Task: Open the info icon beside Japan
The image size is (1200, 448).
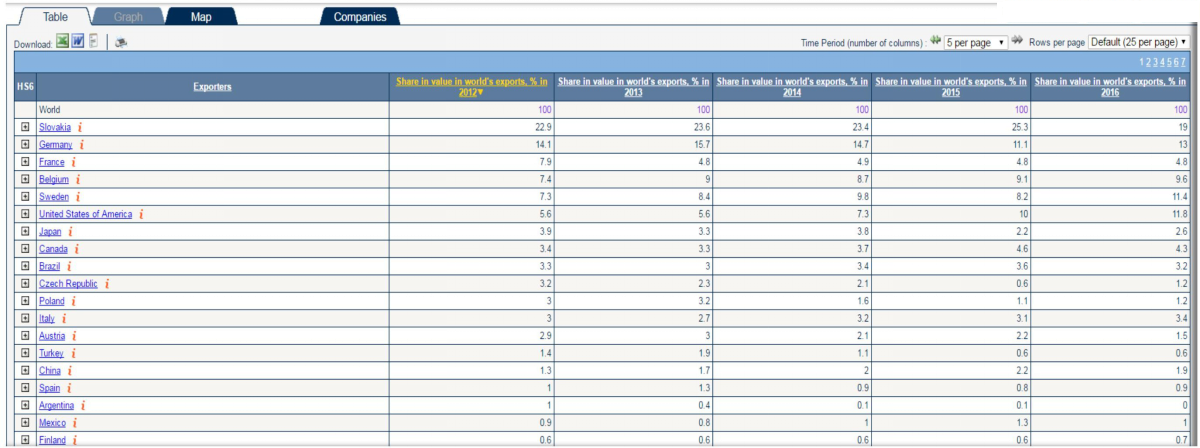Action: 70,231
